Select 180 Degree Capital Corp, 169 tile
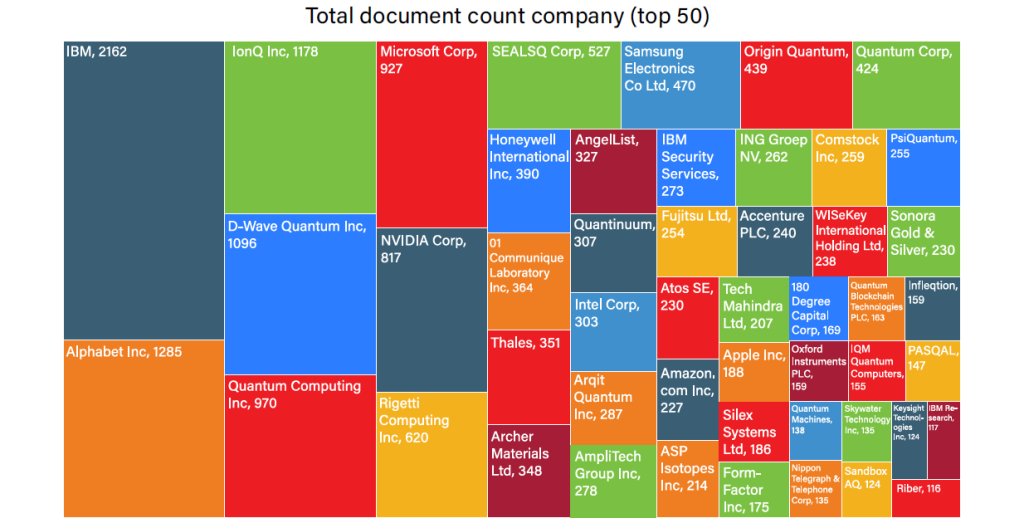 (x=819, y=308)
